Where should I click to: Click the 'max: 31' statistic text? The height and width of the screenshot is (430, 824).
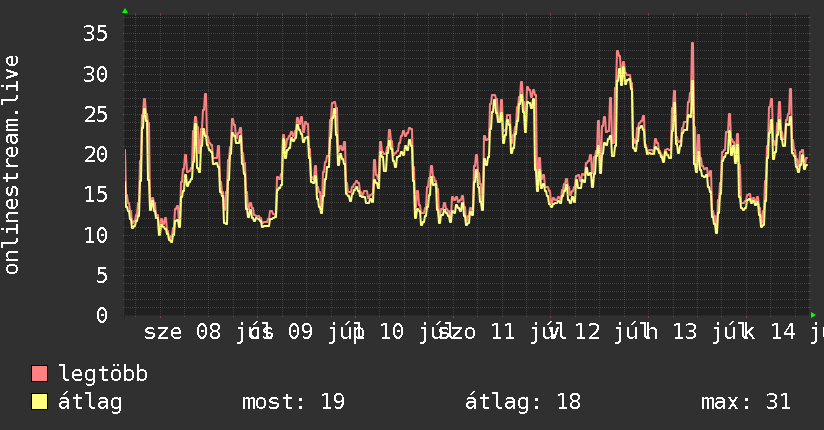[746, 402]
